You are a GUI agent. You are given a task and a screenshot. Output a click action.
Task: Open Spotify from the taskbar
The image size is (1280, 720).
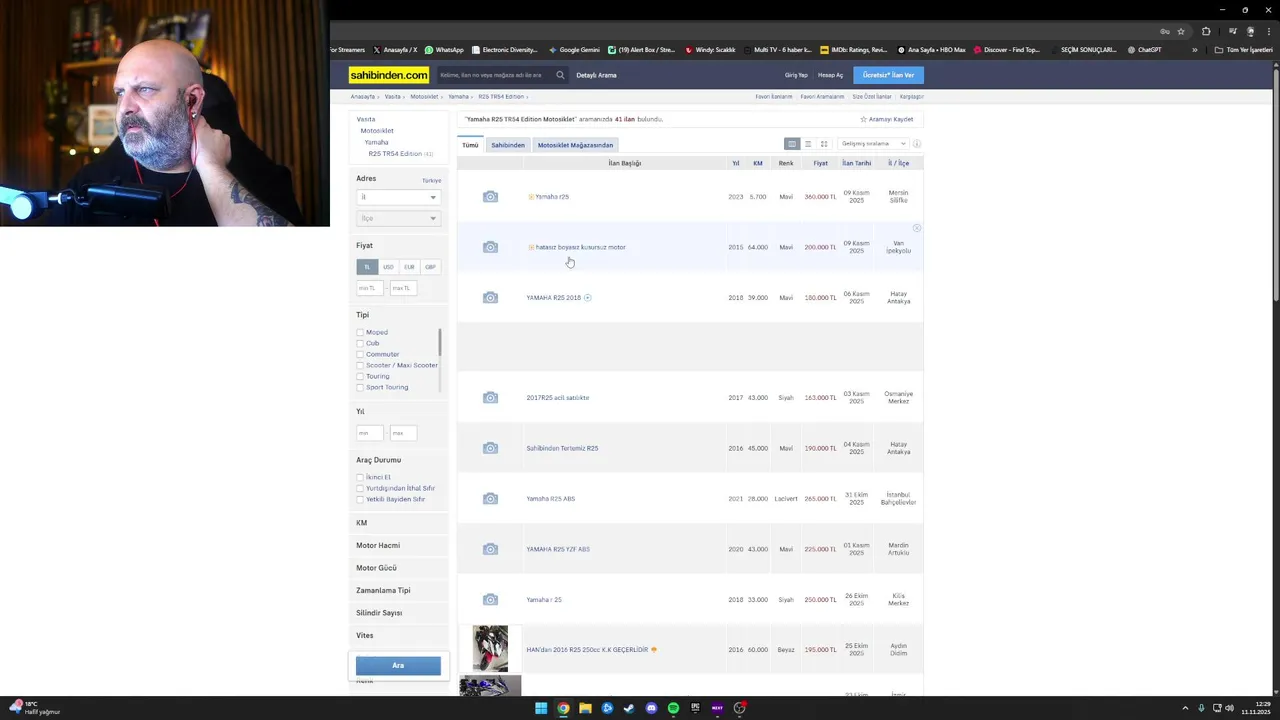pos(673,708)
